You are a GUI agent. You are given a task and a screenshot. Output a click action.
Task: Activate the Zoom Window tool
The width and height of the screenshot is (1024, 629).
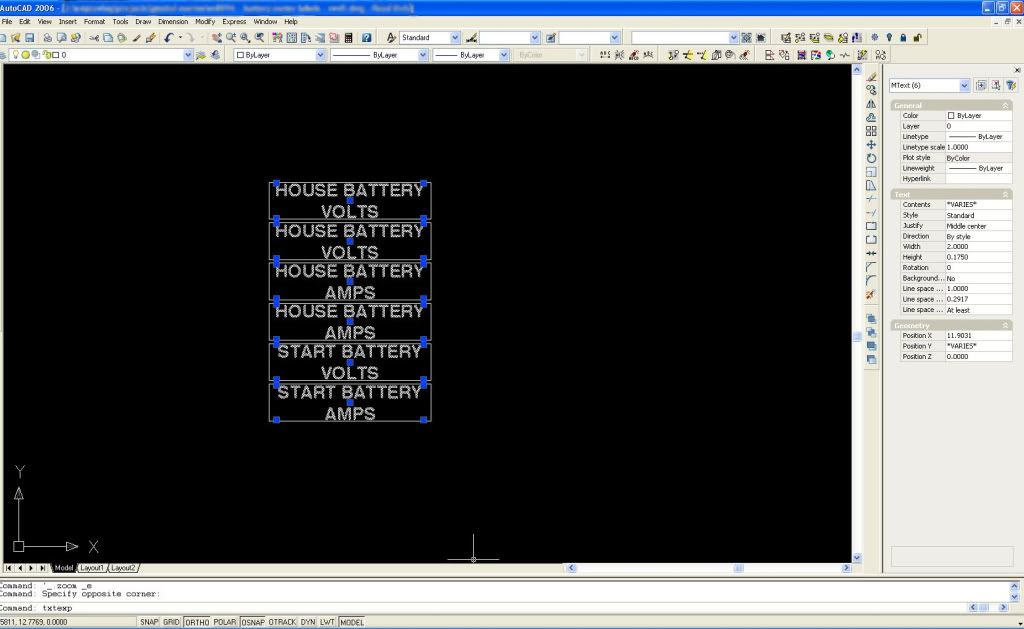tap(244, 36)
